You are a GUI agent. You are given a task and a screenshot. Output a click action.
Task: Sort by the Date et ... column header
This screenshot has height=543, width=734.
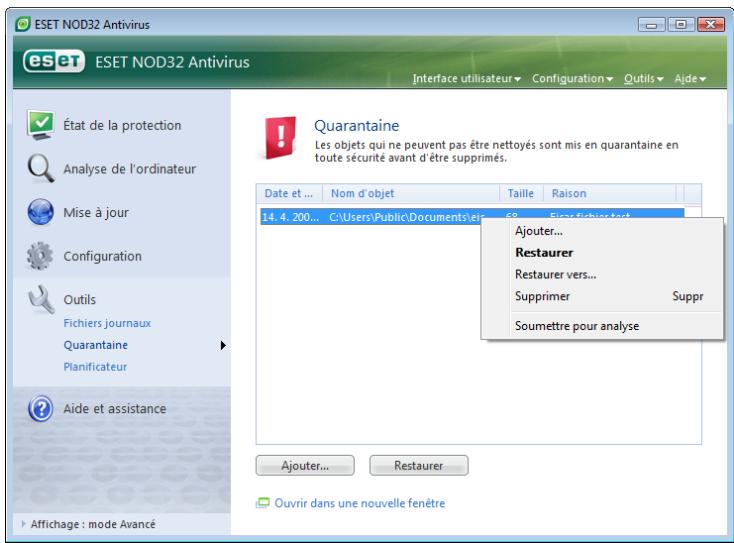pyautogui.click(x=289, y=193)
